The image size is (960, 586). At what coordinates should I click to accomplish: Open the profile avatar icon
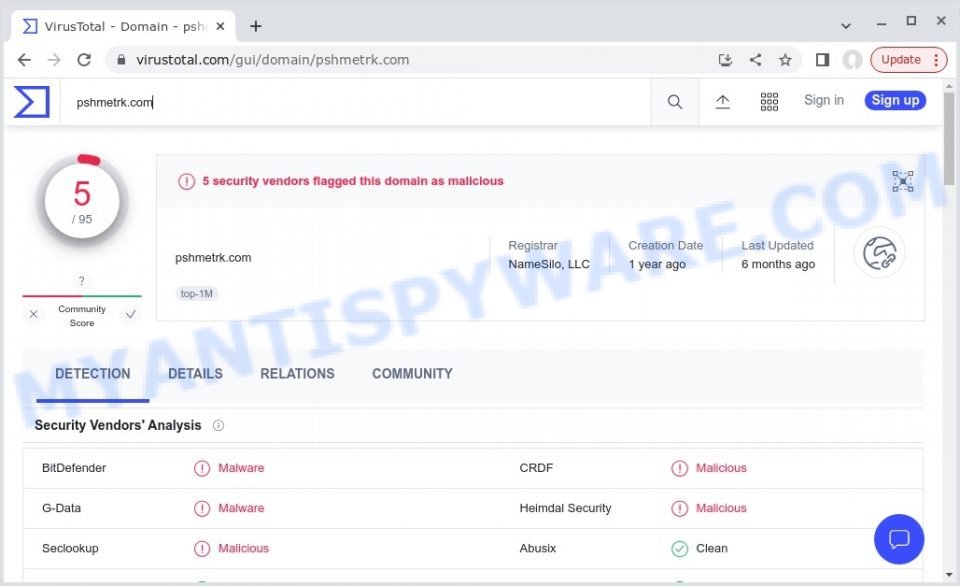pos(852,59)
